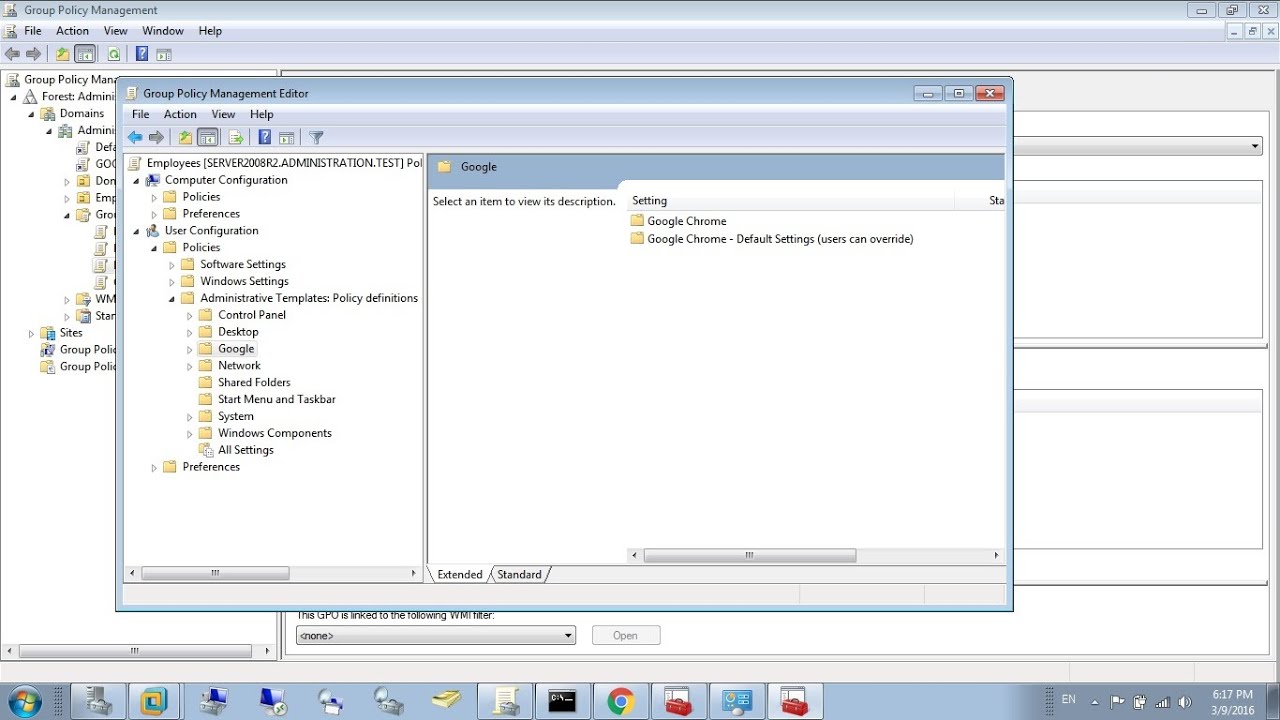1280x720 pixels.
Task: Open the Windows Start button
Action: [23, 701]
